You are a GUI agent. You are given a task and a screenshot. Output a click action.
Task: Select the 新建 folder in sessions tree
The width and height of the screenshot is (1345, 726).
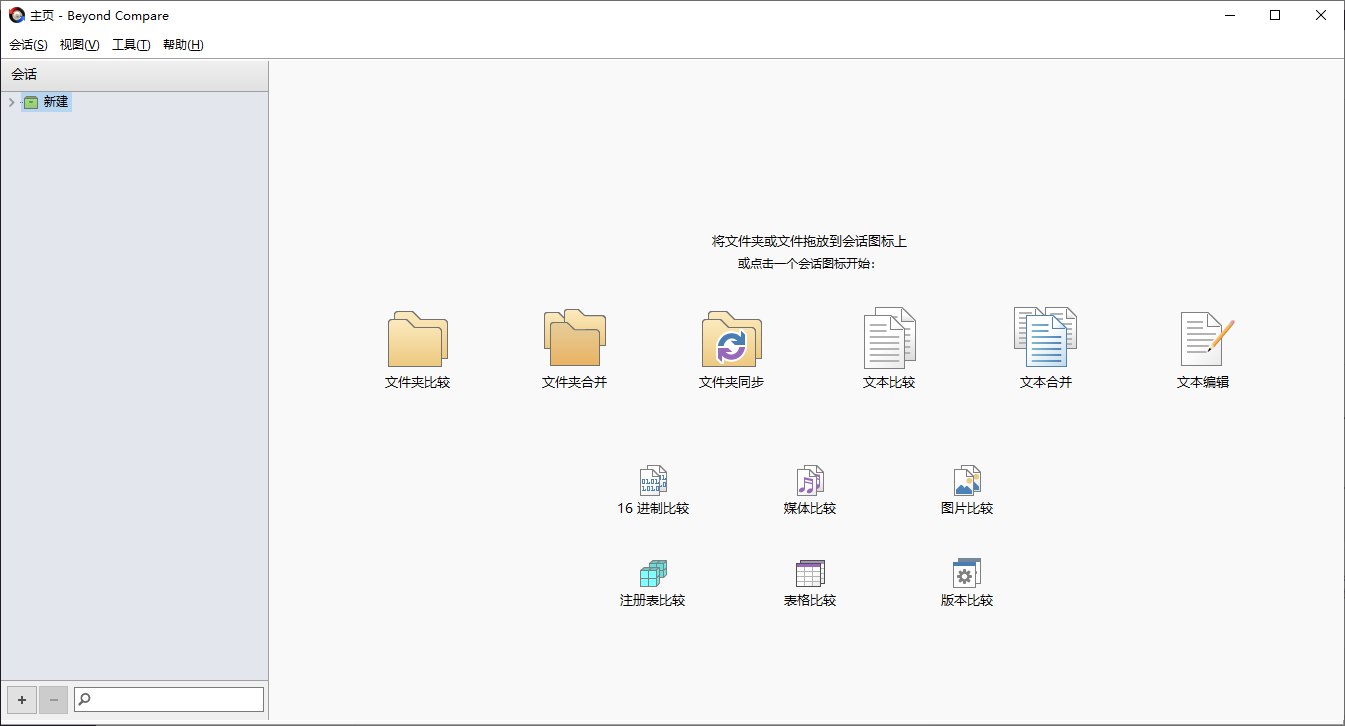click(55, 102)
